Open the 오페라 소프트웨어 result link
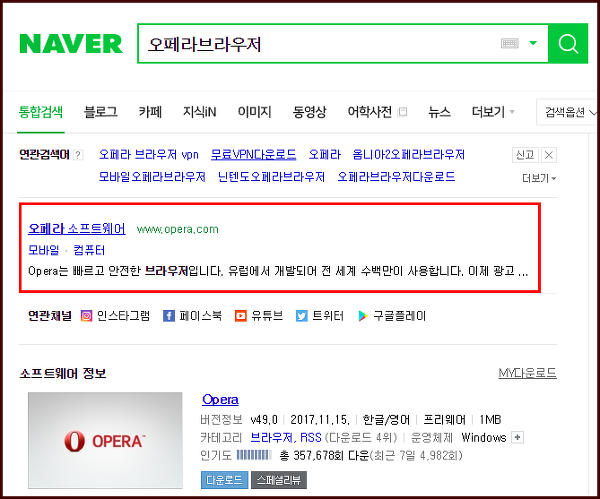600x499 pixels. pos(77,229)
